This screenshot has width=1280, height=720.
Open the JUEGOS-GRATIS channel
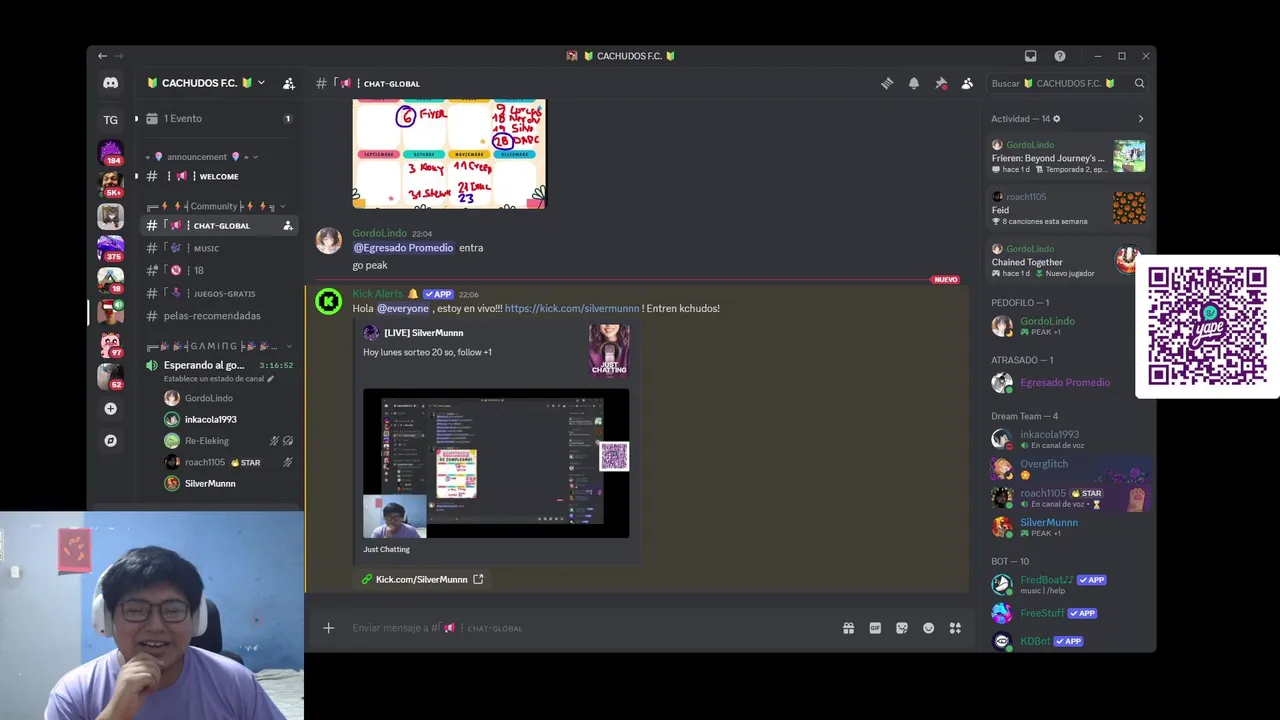[x=219, y=293]
